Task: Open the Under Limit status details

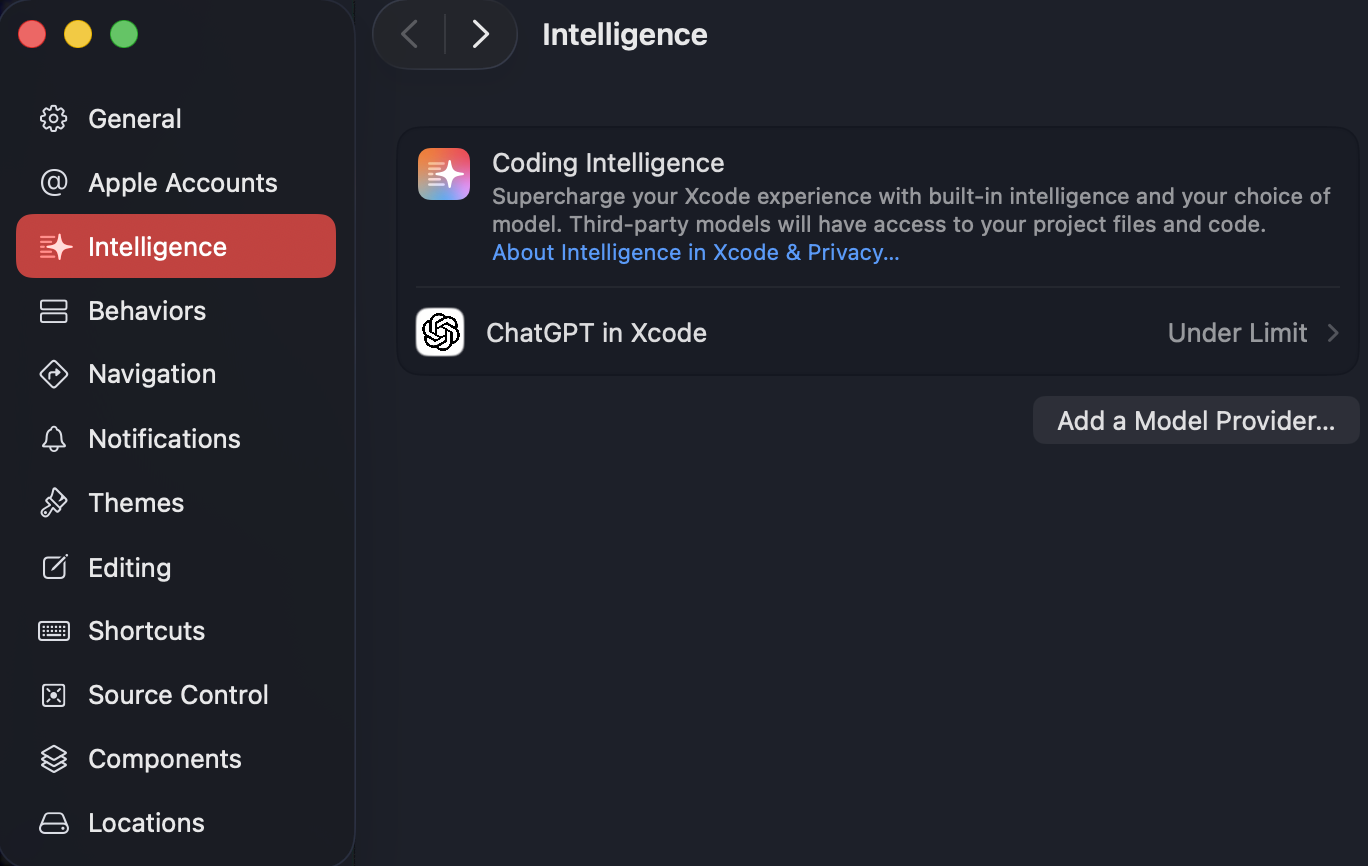Action: pyautogui.click(x=1237, y=333)
